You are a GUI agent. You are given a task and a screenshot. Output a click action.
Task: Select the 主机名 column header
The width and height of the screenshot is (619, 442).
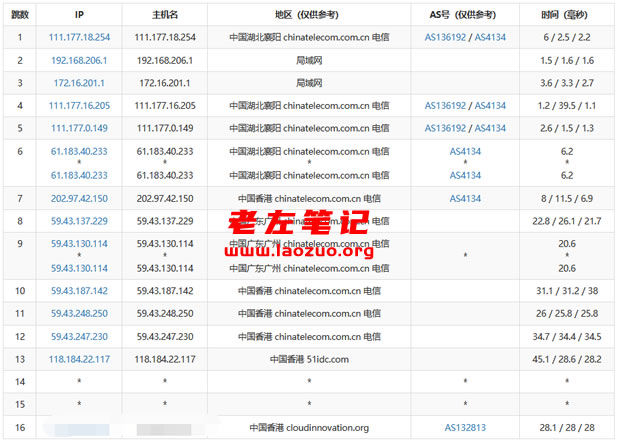click(166, 15)
